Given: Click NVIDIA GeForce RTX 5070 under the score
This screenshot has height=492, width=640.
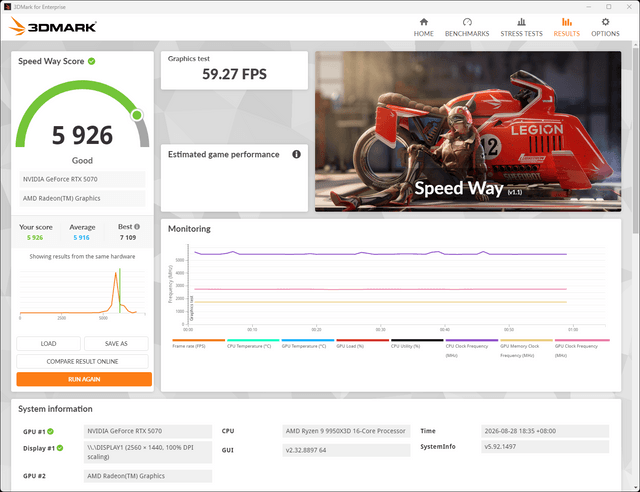Looking at the screenshot, I should 82,179.
